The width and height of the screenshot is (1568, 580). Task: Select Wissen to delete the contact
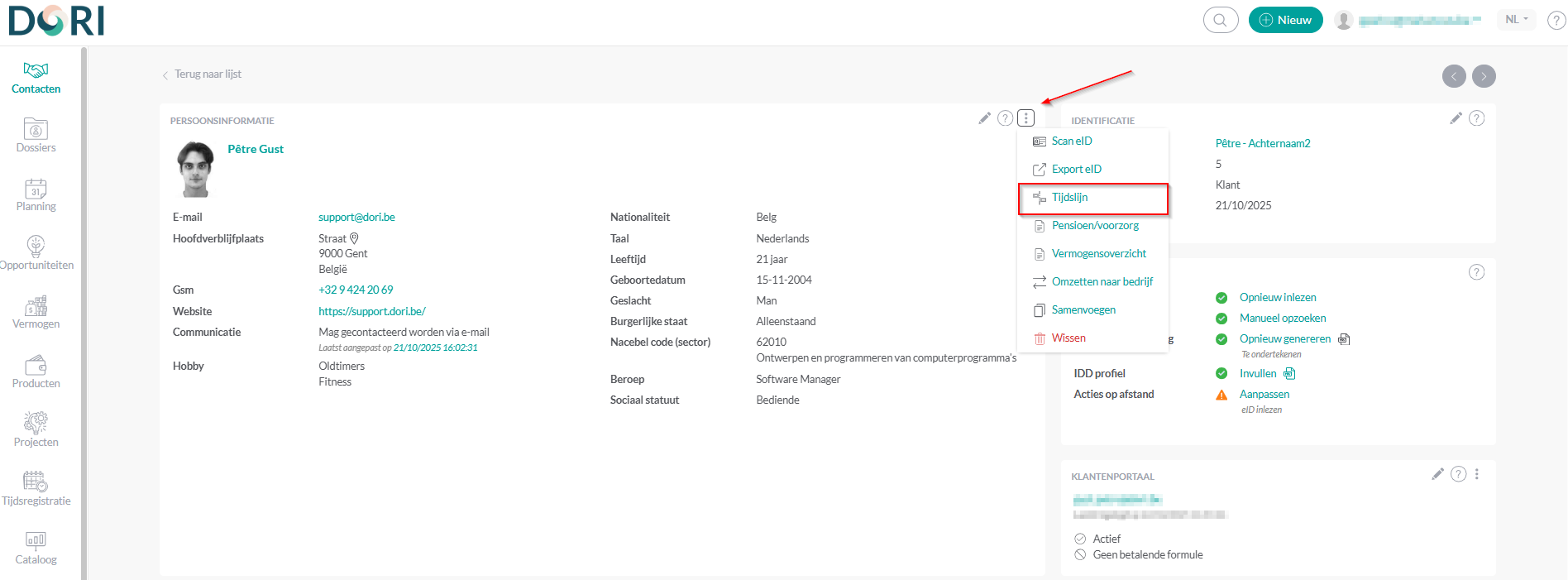1068,338
